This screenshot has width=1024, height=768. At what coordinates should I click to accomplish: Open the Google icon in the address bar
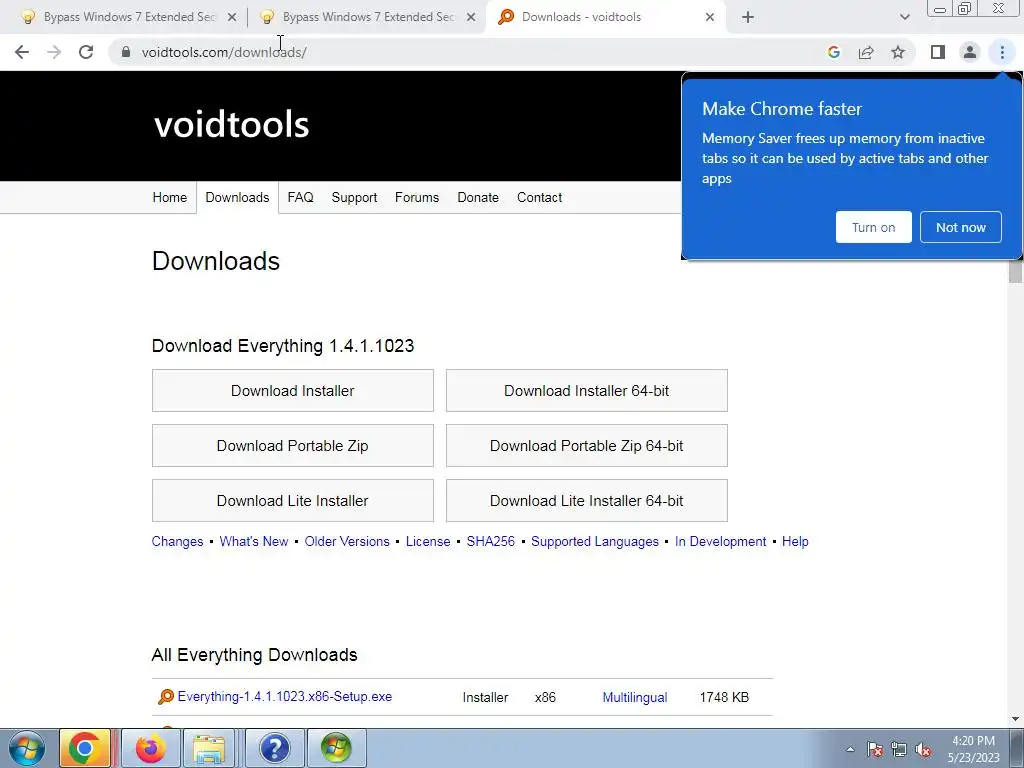[833, 52]
